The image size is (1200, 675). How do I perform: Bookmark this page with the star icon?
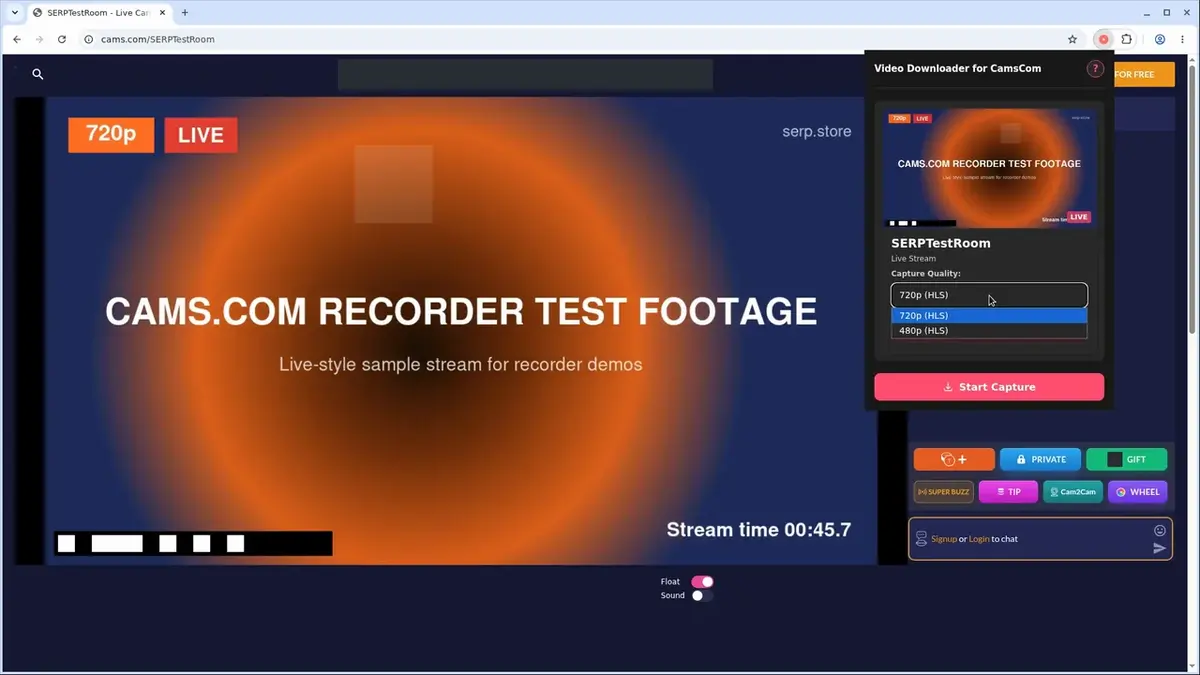1073,39
